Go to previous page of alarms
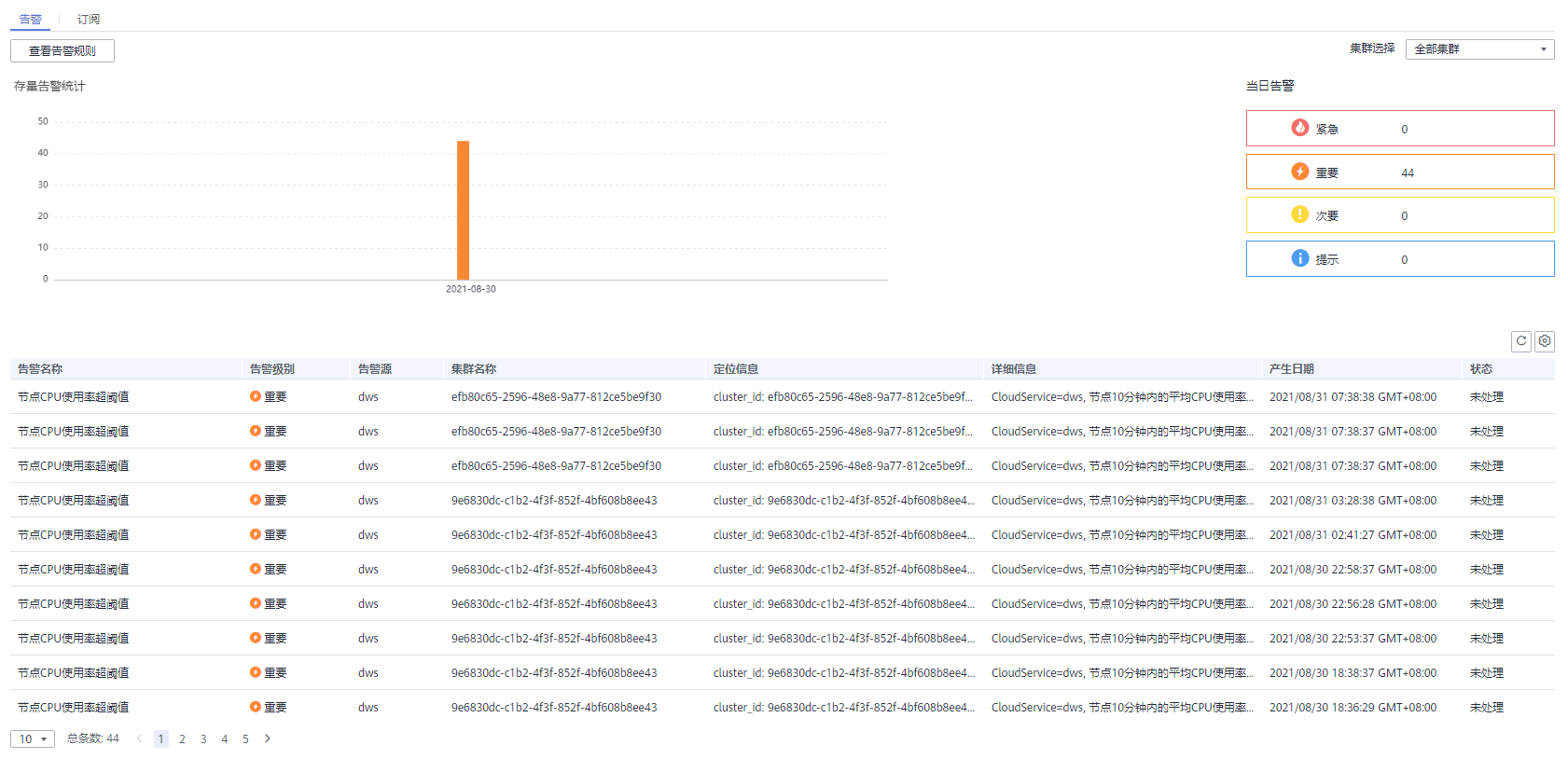Screen dimensions: 1568x759 click(x=140, y=738)
